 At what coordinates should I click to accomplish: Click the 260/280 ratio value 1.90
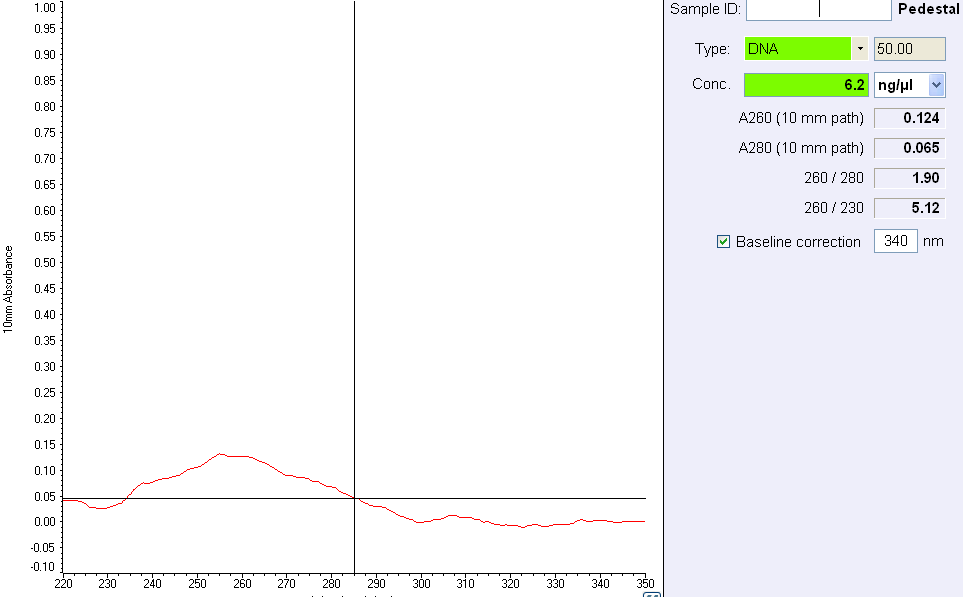(x=909, y=178)
